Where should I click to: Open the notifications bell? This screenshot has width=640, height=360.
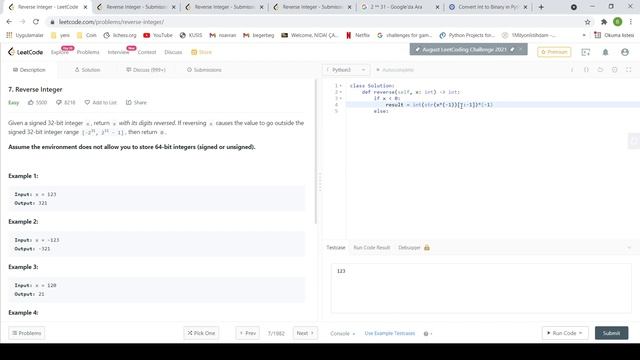(x=605, y=52)
